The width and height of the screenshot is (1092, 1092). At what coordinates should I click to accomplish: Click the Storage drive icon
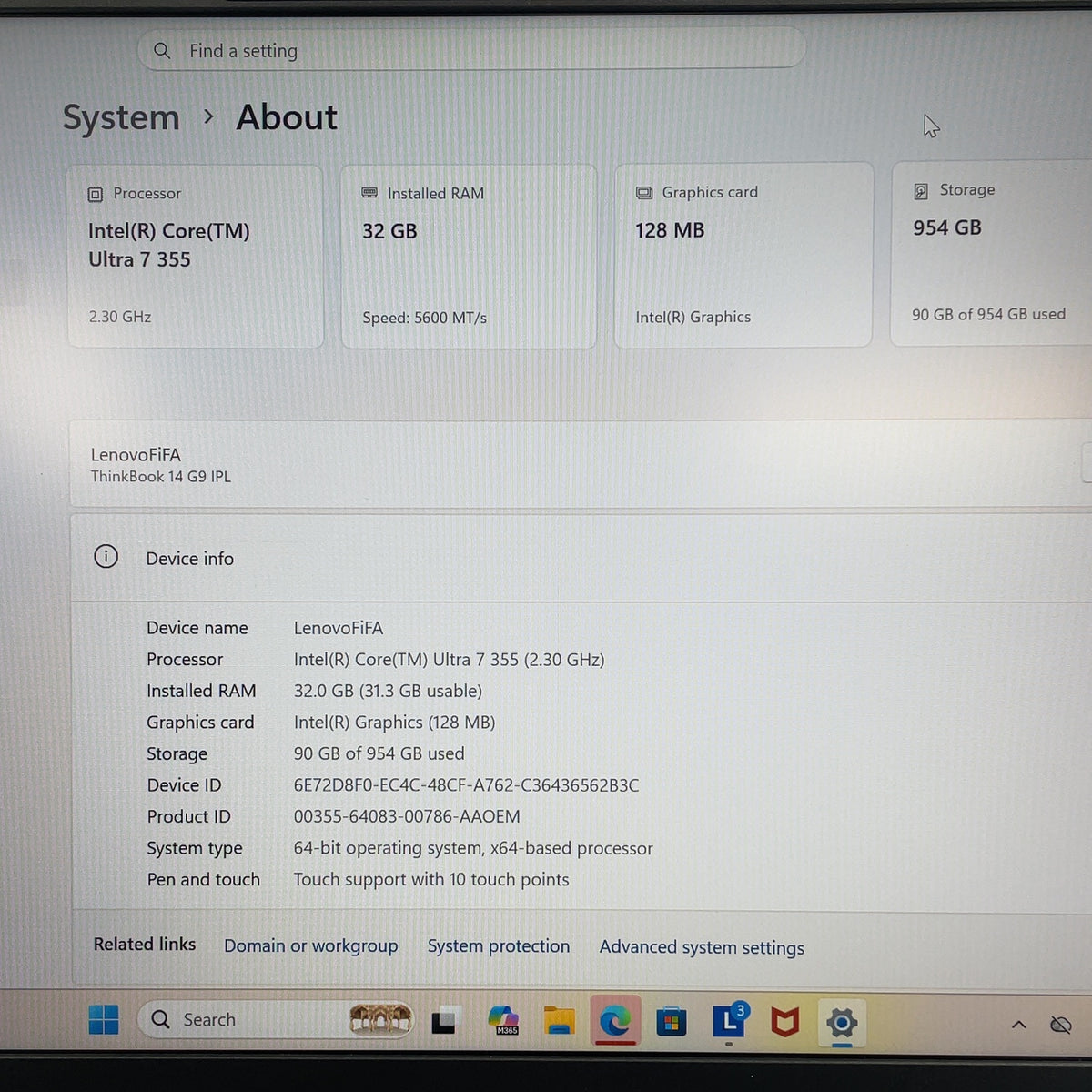click(921, 190)
